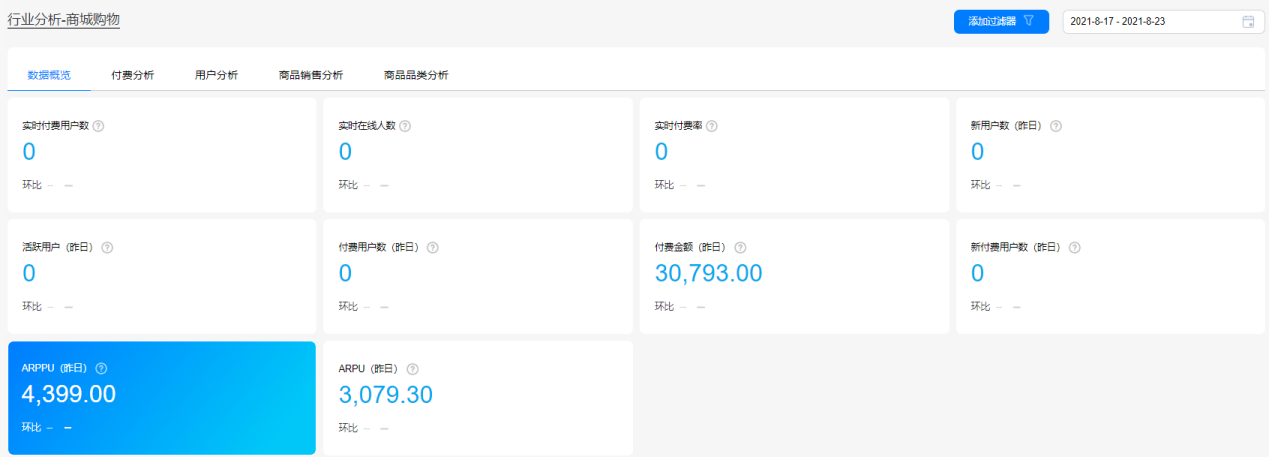
Task: Click help icon beside 付费金额 (昨日)
Action: pyautogui.click(x=741, y=247)
